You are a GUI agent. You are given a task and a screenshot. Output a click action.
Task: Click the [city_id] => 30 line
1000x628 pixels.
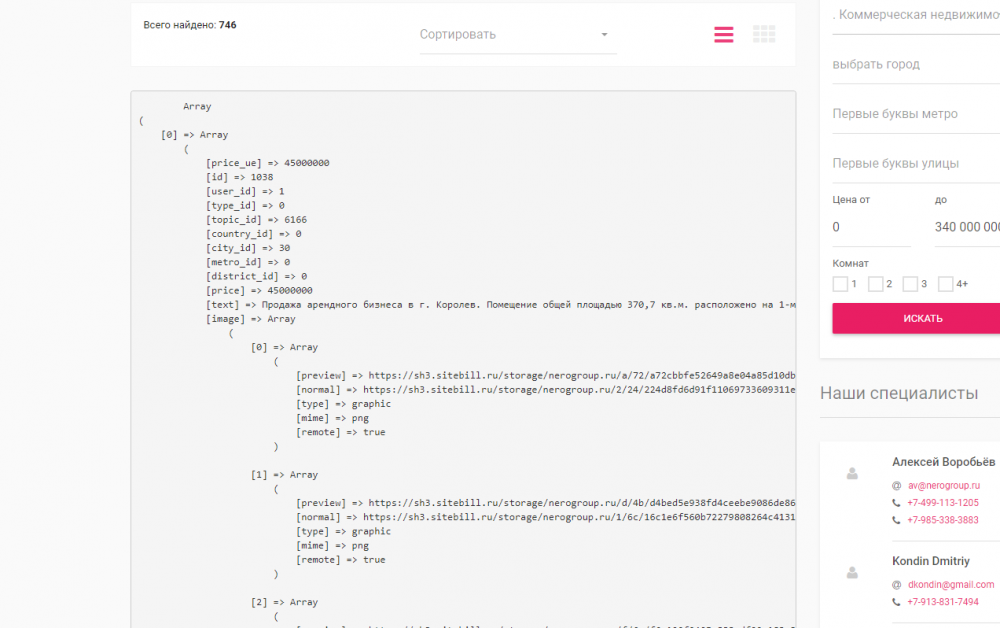point(247,247)
